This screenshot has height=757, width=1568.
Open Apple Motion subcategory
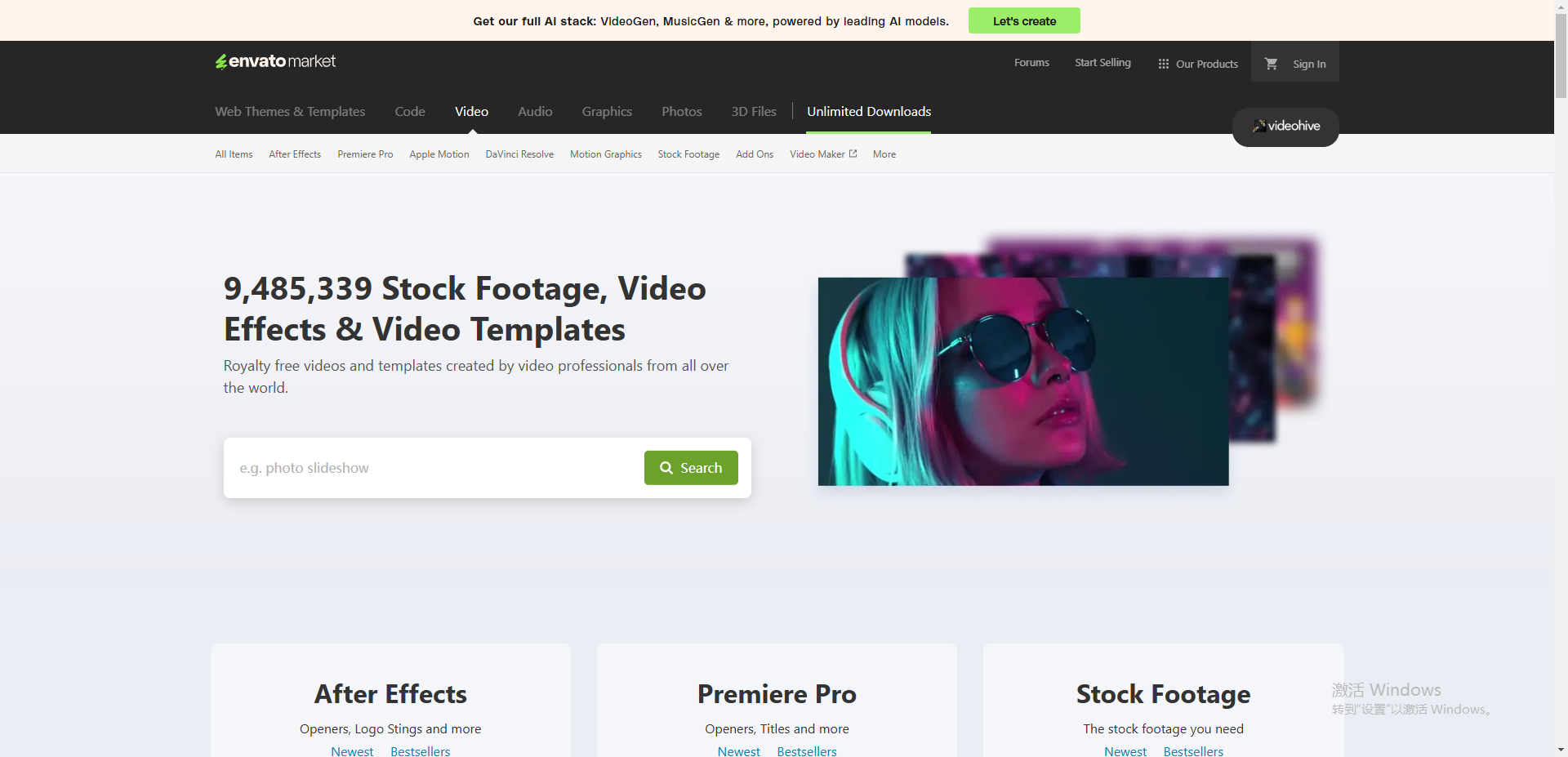coord(439,154)
